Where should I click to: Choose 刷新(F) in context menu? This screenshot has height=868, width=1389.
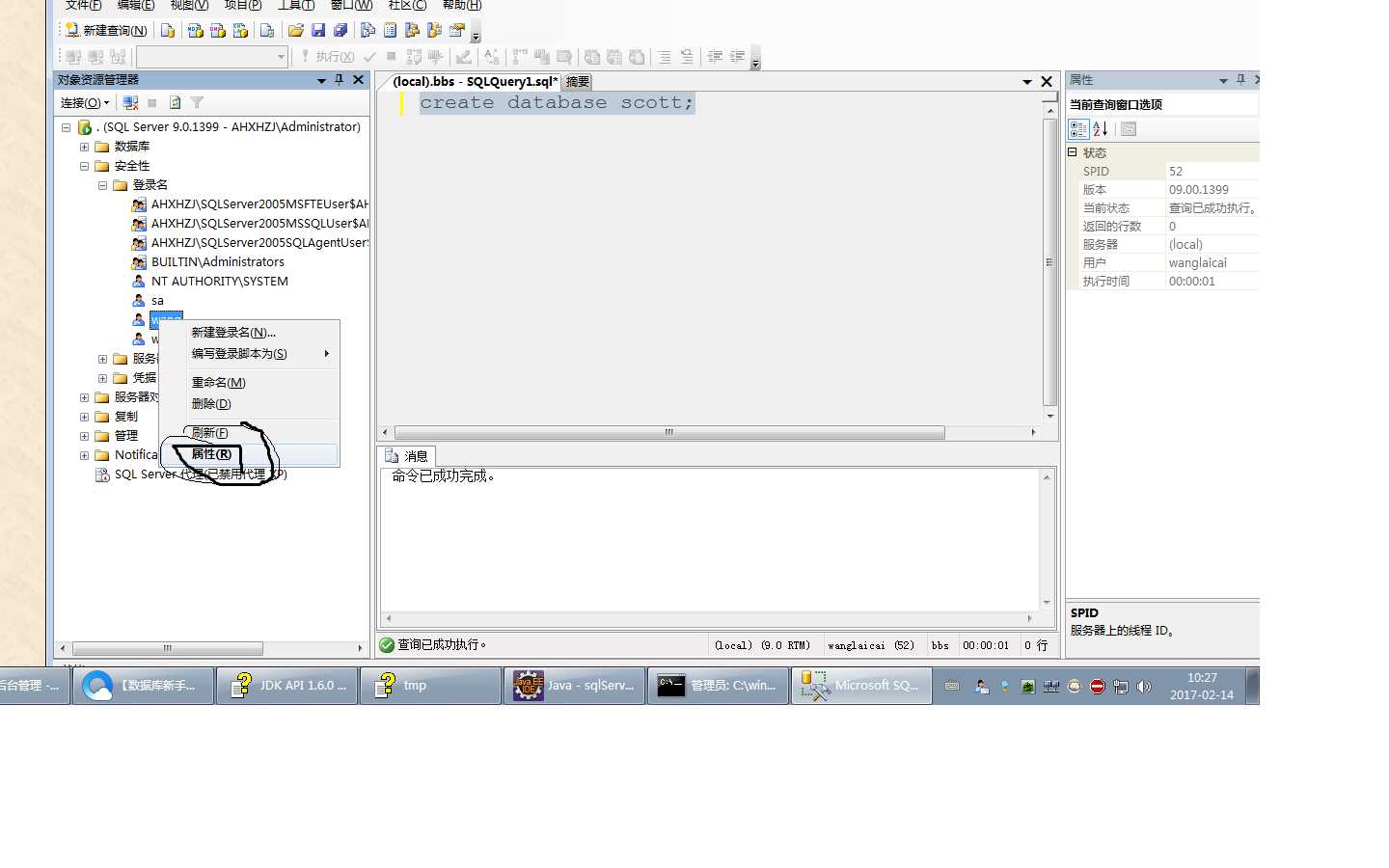(249, 433)
